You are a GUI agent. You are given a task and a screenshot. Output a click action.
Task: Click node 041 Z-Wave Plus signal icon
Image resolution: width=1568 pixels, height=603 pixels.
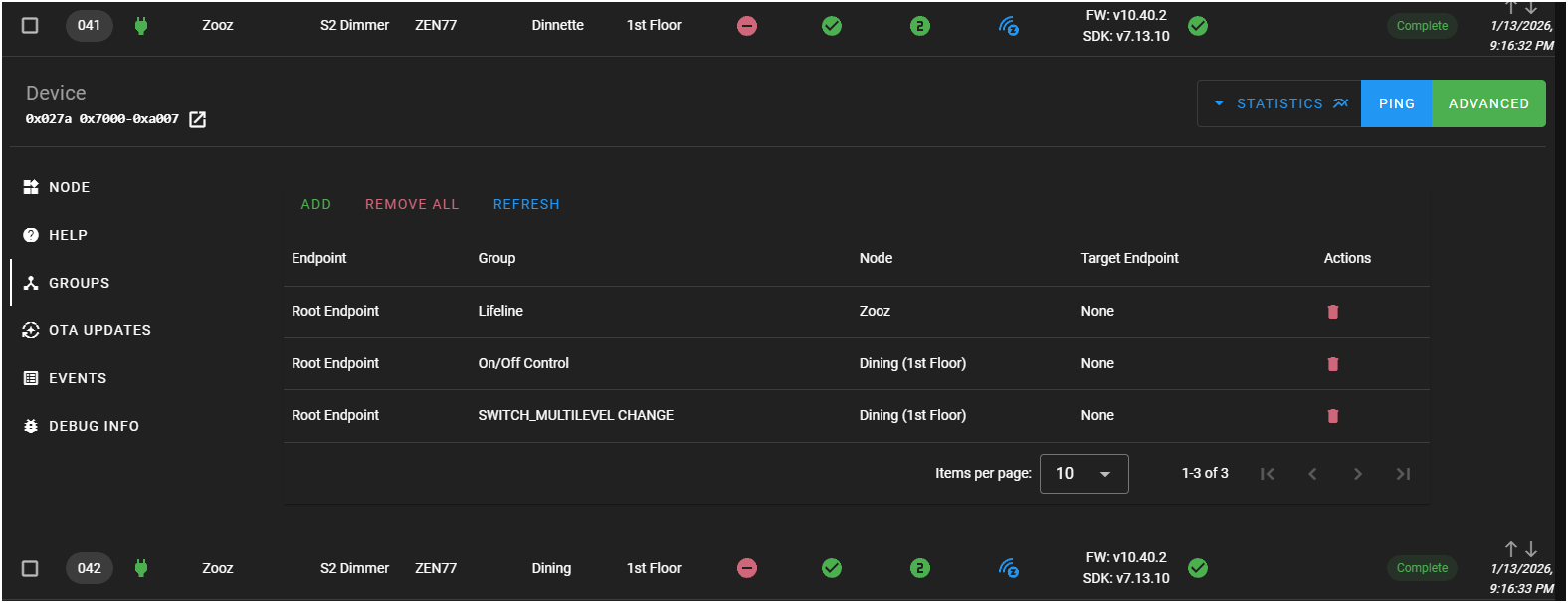[x=1008, y=26]
